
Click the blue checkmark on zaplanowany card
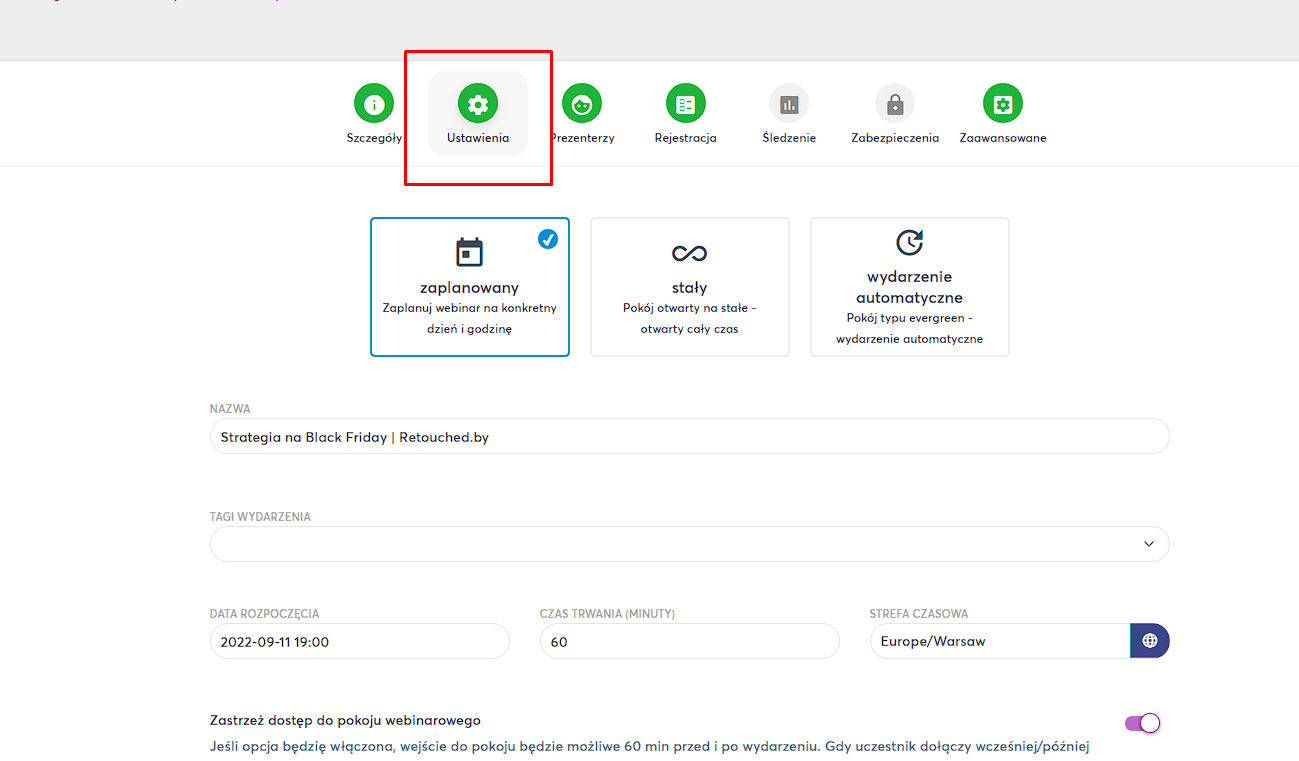548,239
